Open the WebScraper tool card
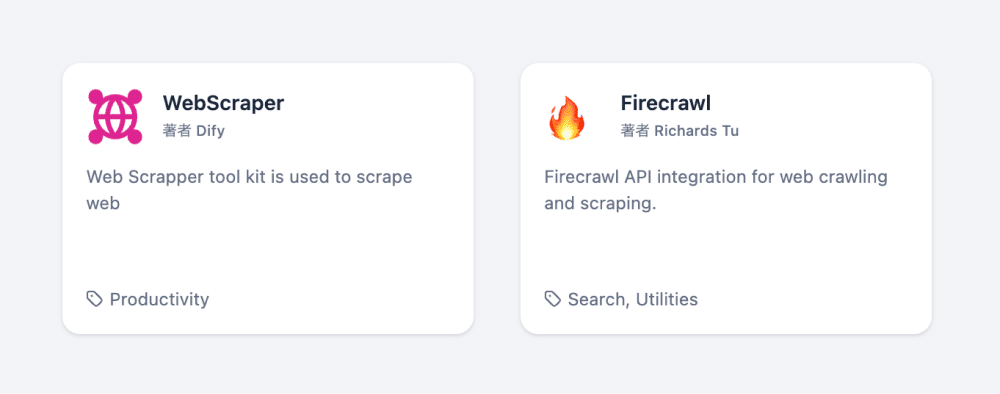The width and height of the screenshot is (1000, 394). click(268, 198)
